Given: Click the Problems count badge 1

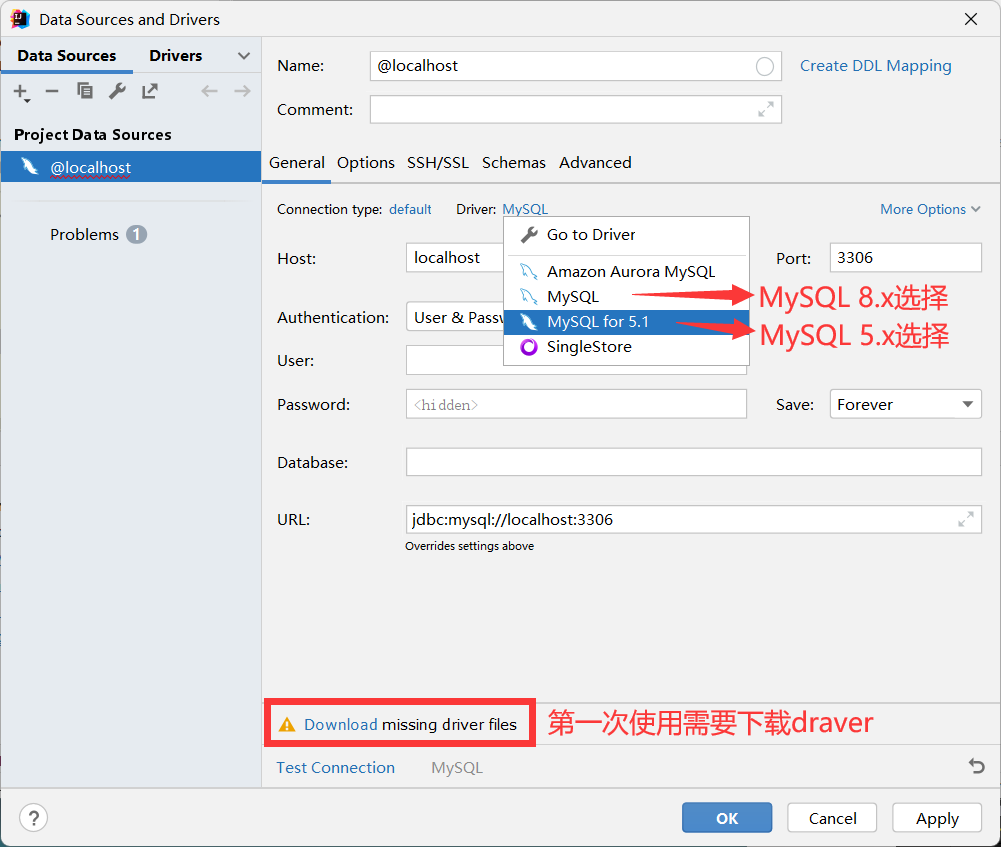Looking at the screenshot, I should coord(136,234).
